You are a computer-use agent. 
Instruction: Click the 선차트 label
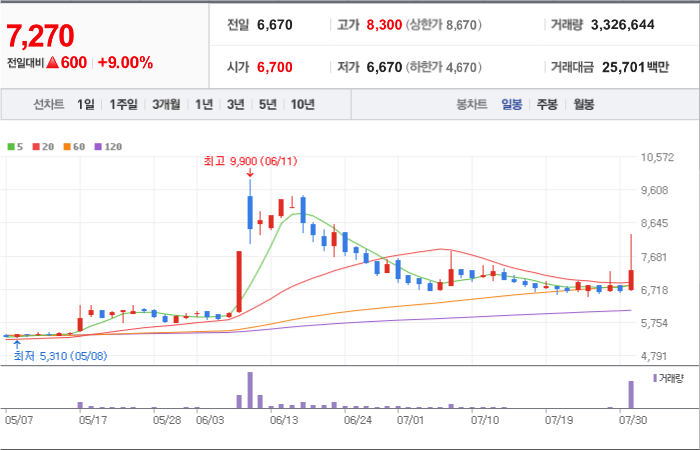pyautogui.click(x=49, y=104)
